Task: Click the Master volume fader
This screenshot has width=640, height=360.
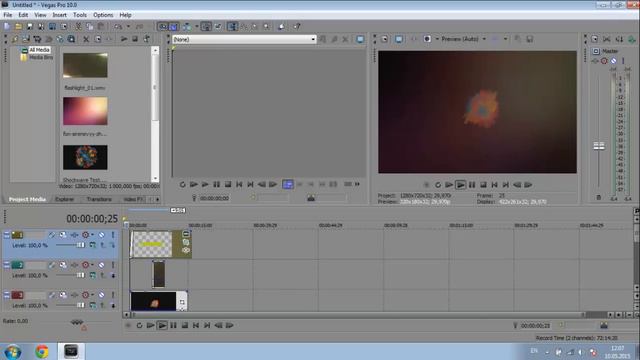Action: pos(599,146)
